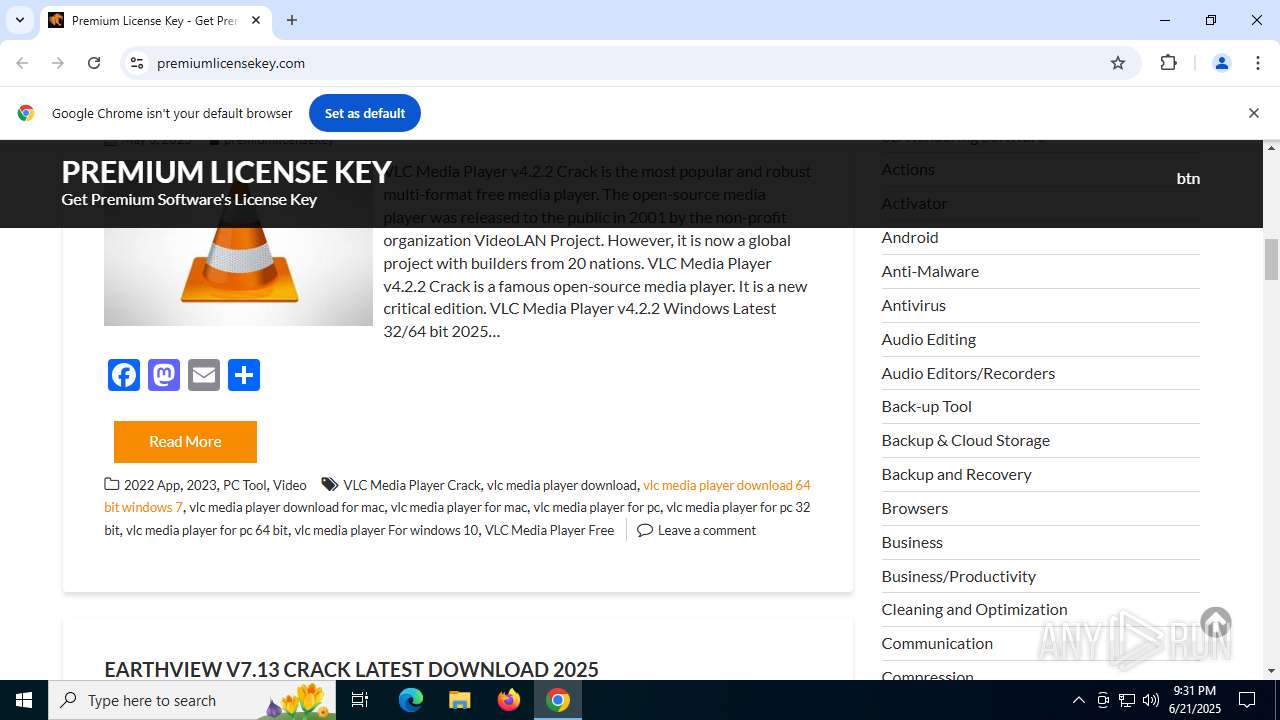Click the Windows taskbar search box
1280x720 pixels.
pyautogui.click(x=192, y=700)
